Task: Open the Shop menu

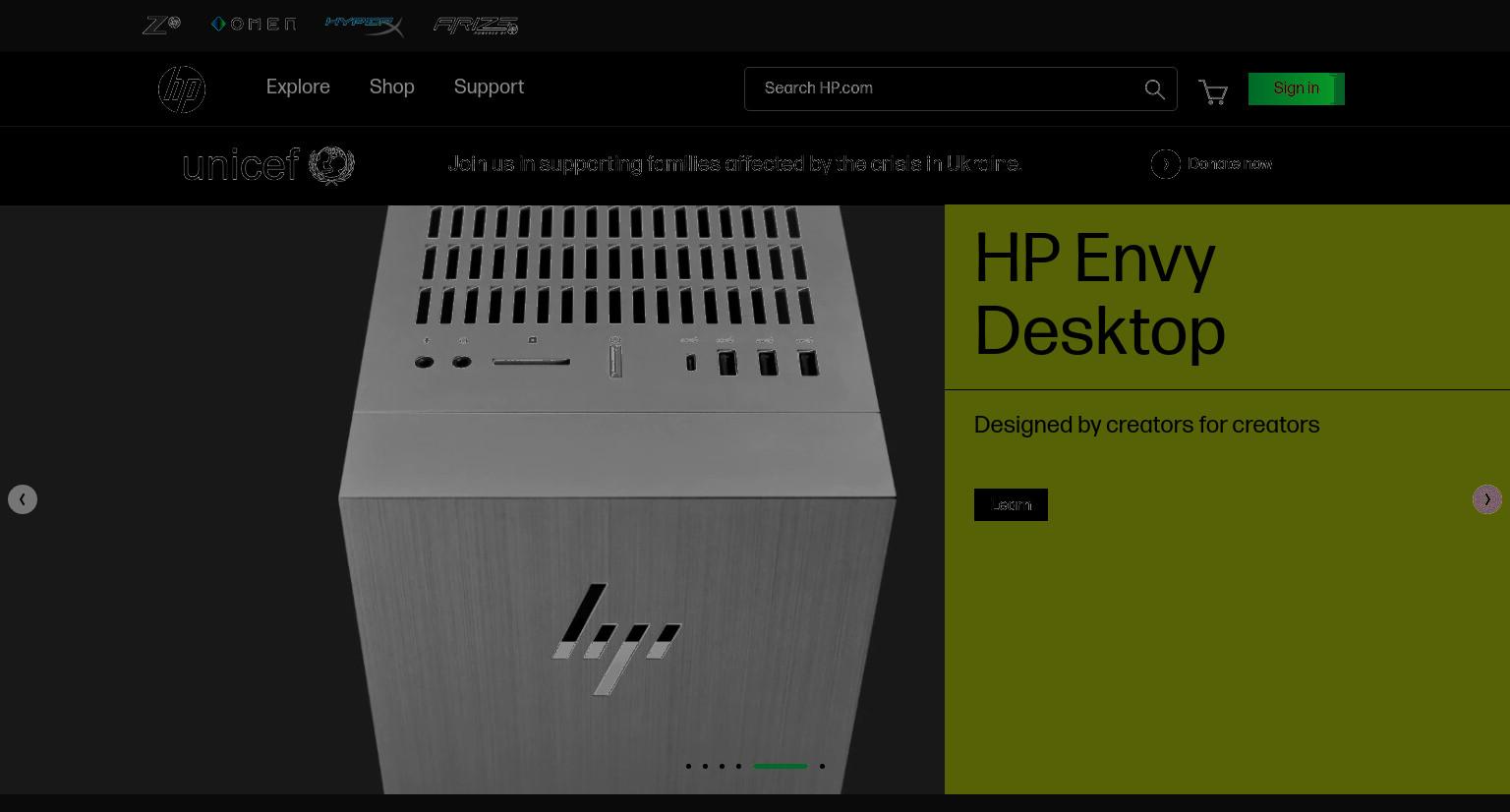Action: coord(392,87)
